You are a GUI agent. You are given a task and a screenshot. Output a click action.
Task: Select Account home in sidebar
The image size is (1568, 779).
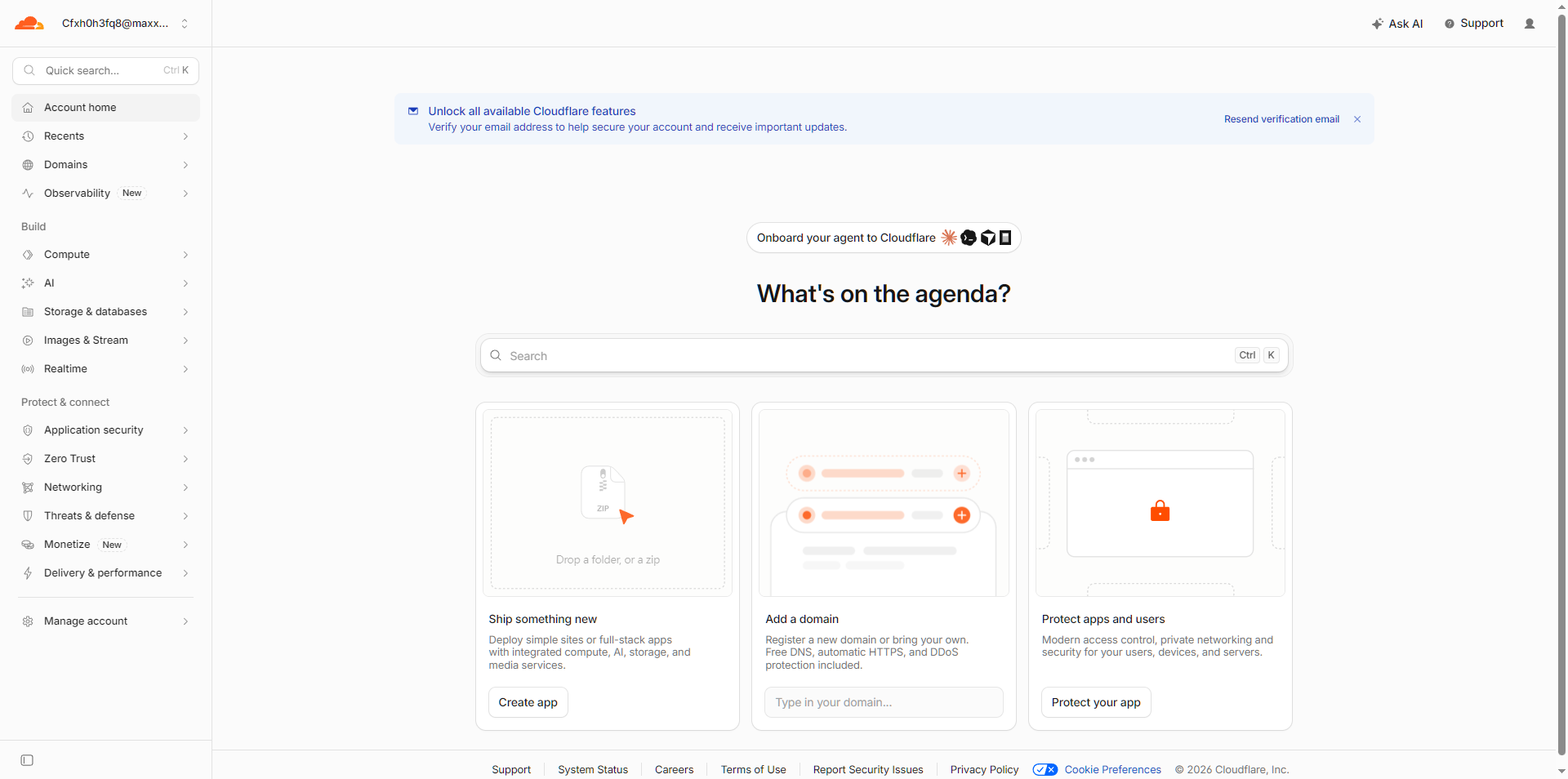106,108
